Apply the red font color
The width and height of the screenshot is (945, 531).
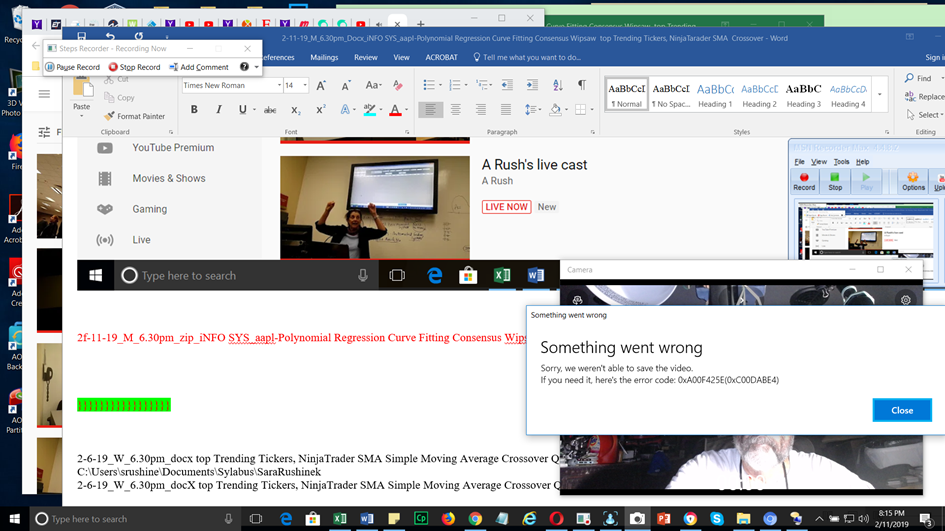(x=395, y=110)
